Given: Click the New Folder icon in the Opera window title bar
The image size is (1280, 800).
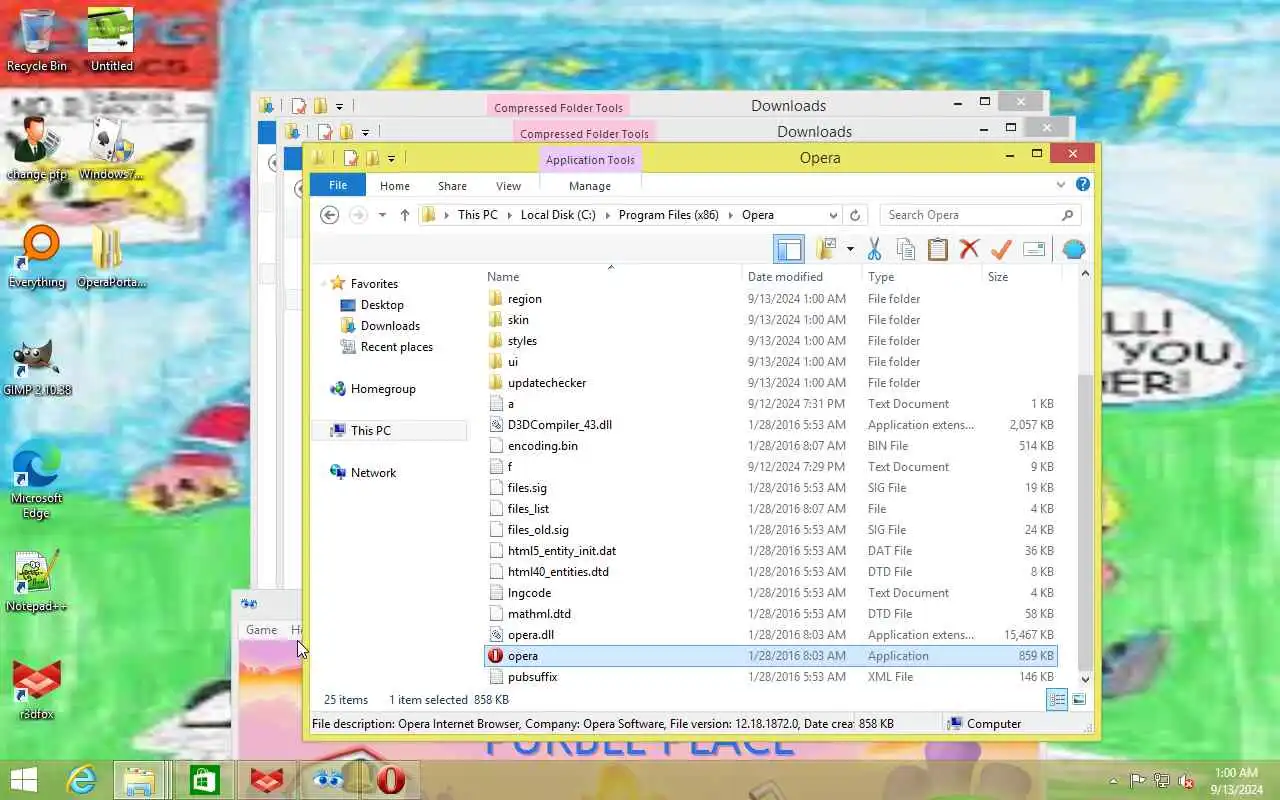Looking at the screenshot, I should (373, 158).
